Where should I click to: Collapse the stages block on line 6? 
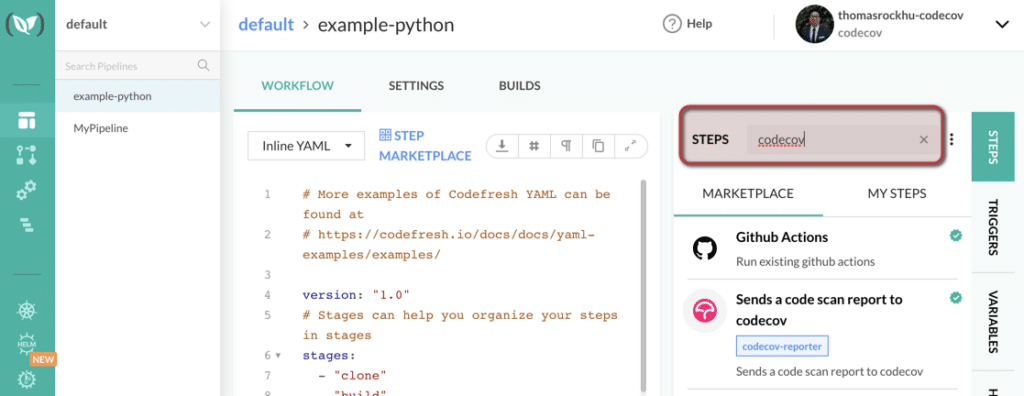[278, 355]
